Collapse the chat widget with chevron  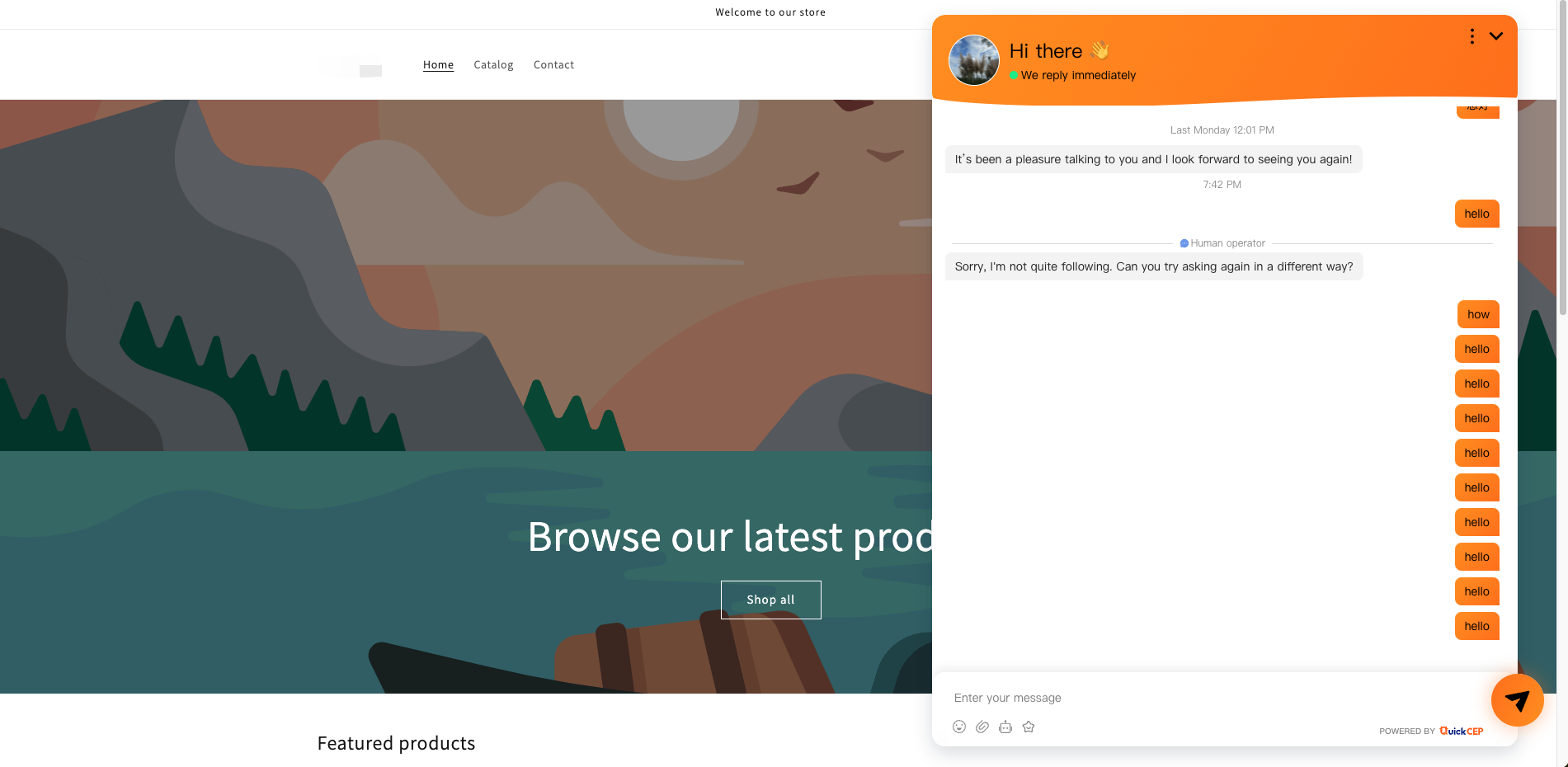pyautogui.click(x=1496, y=36)
